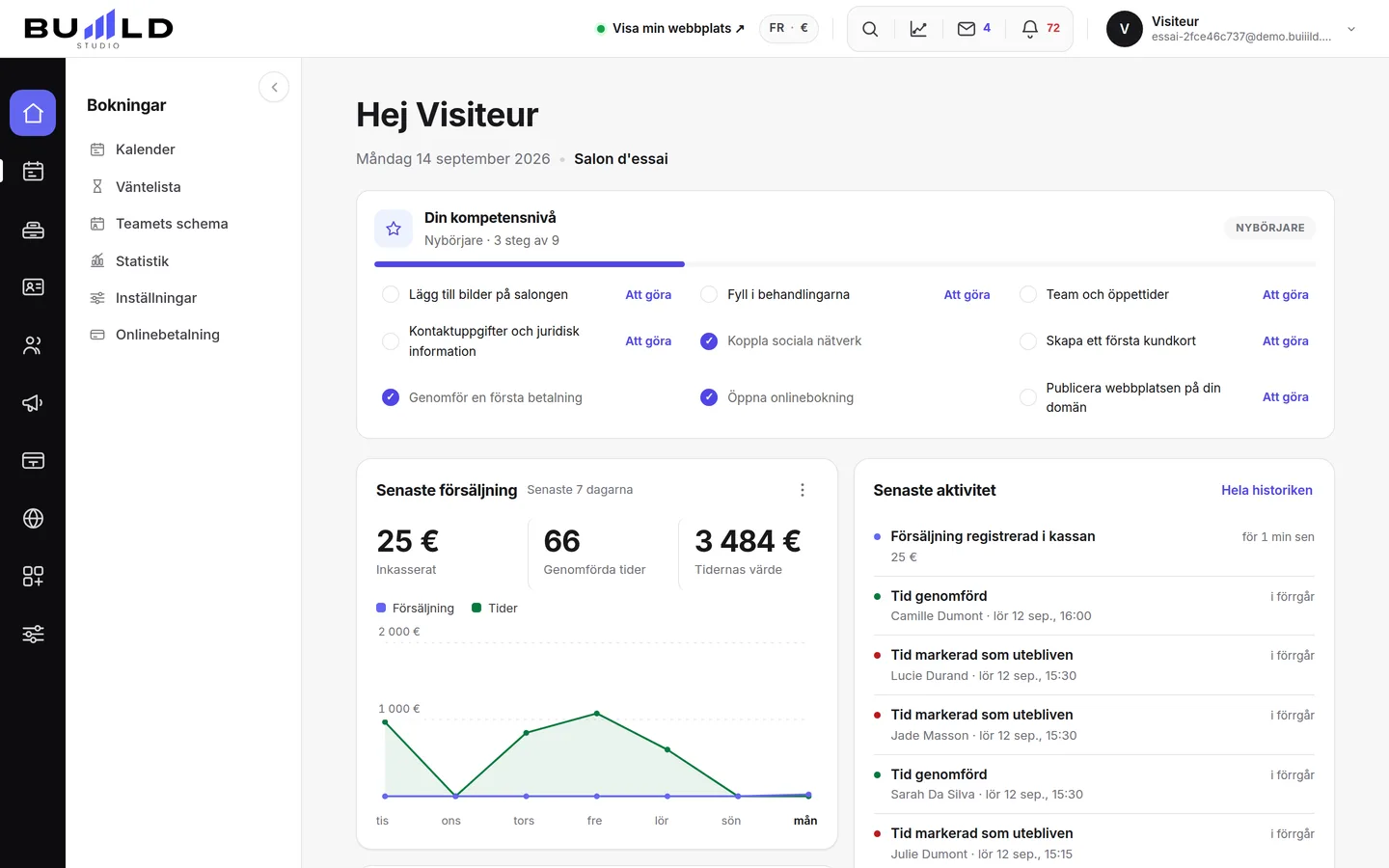Open the Hela historiken link

click(x=1266, y=490)
